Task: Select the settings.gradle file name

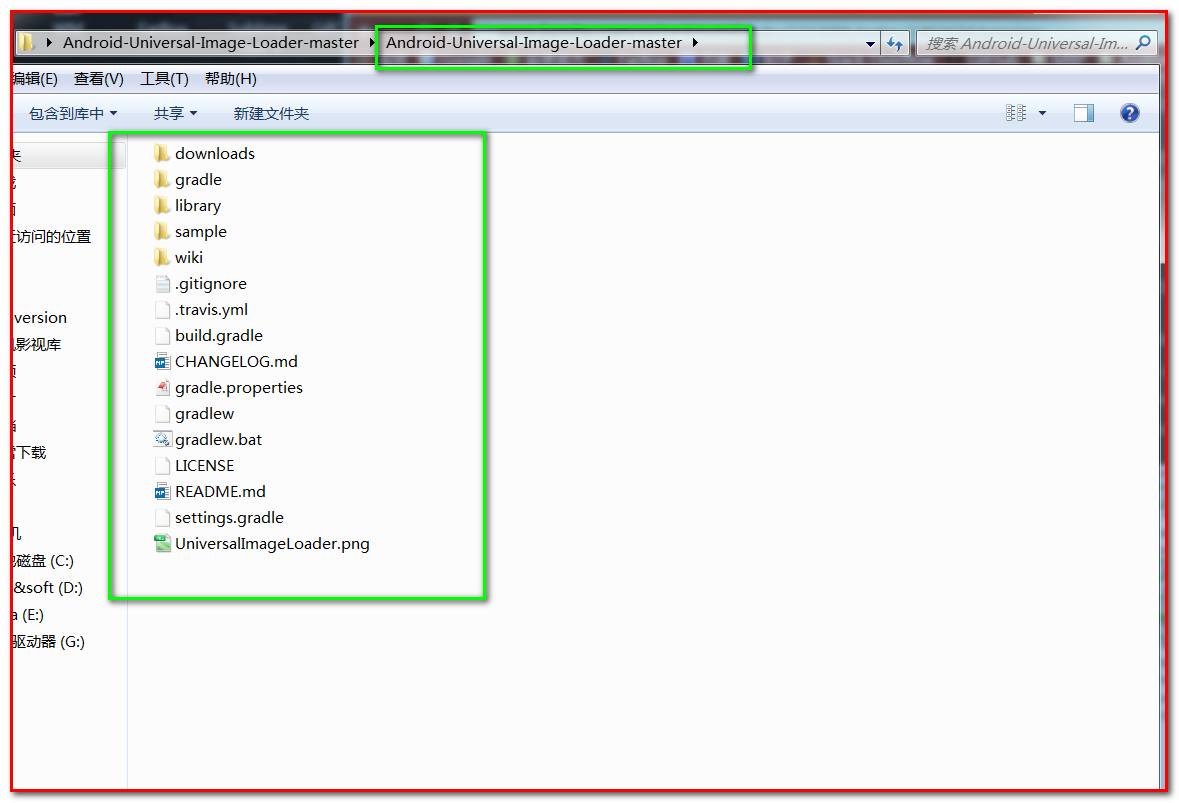Action: click(229, 518)
